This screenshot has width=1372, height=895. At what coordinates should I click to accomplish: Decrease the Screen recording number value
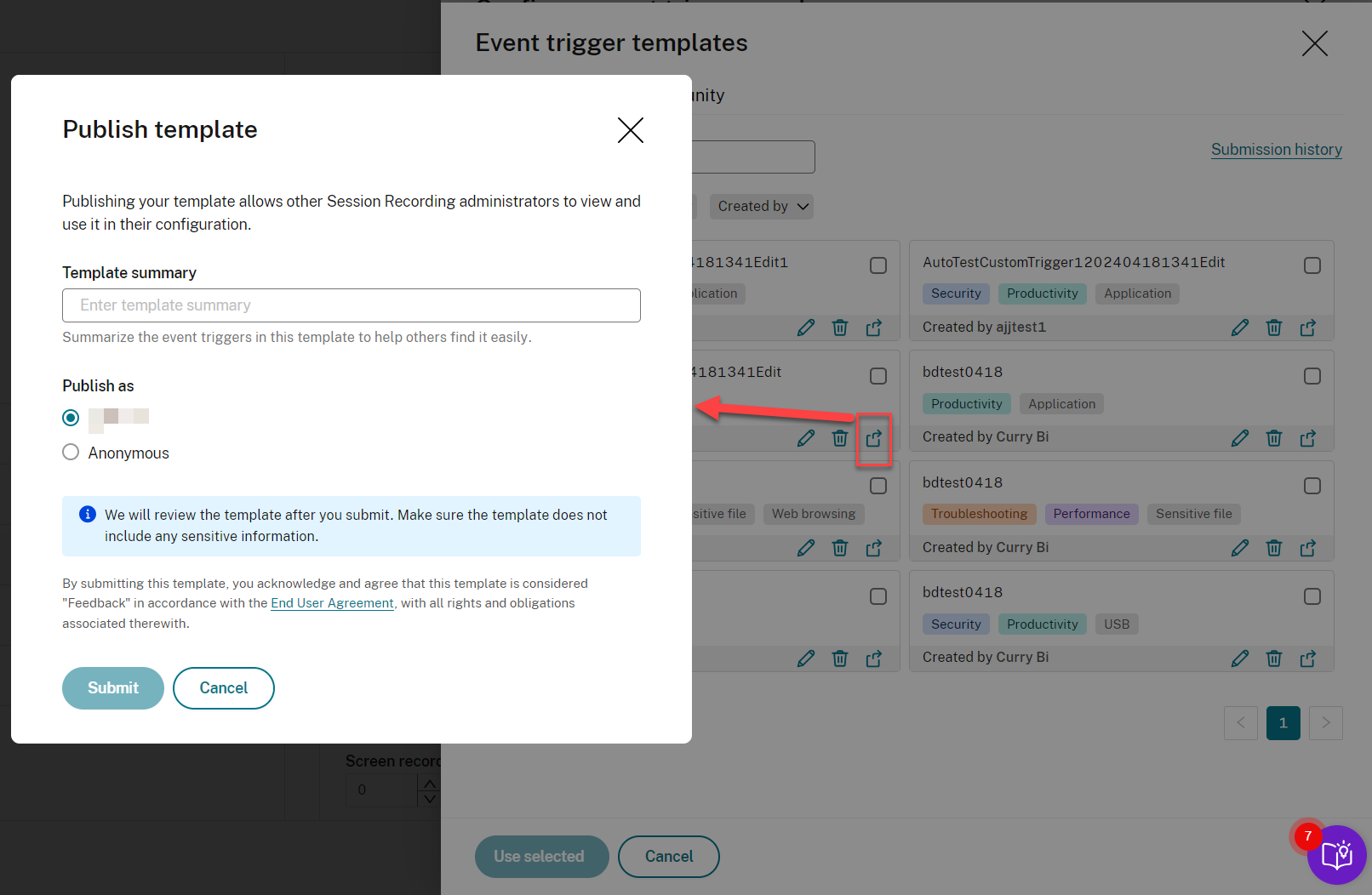coord(430,798)
